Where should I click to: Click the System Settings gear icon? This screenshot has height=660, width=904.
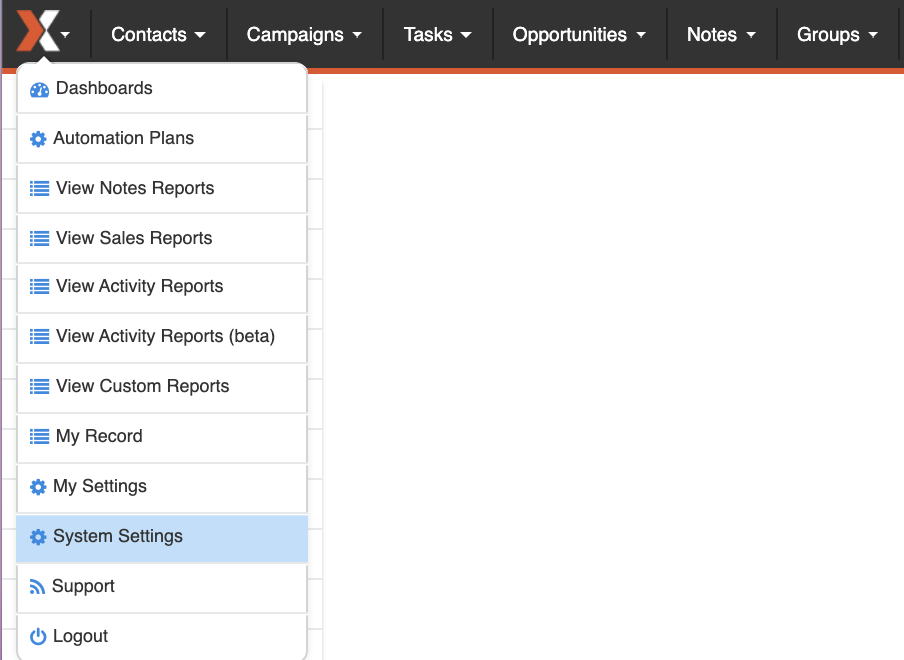tap(38, 537)
